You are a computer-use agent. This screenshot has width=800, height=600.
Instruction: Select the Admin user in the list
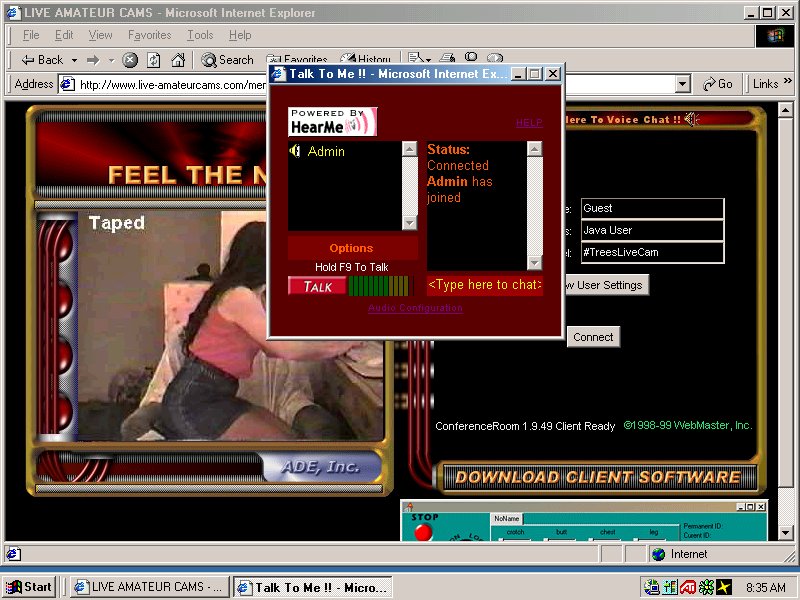(326, 152)
